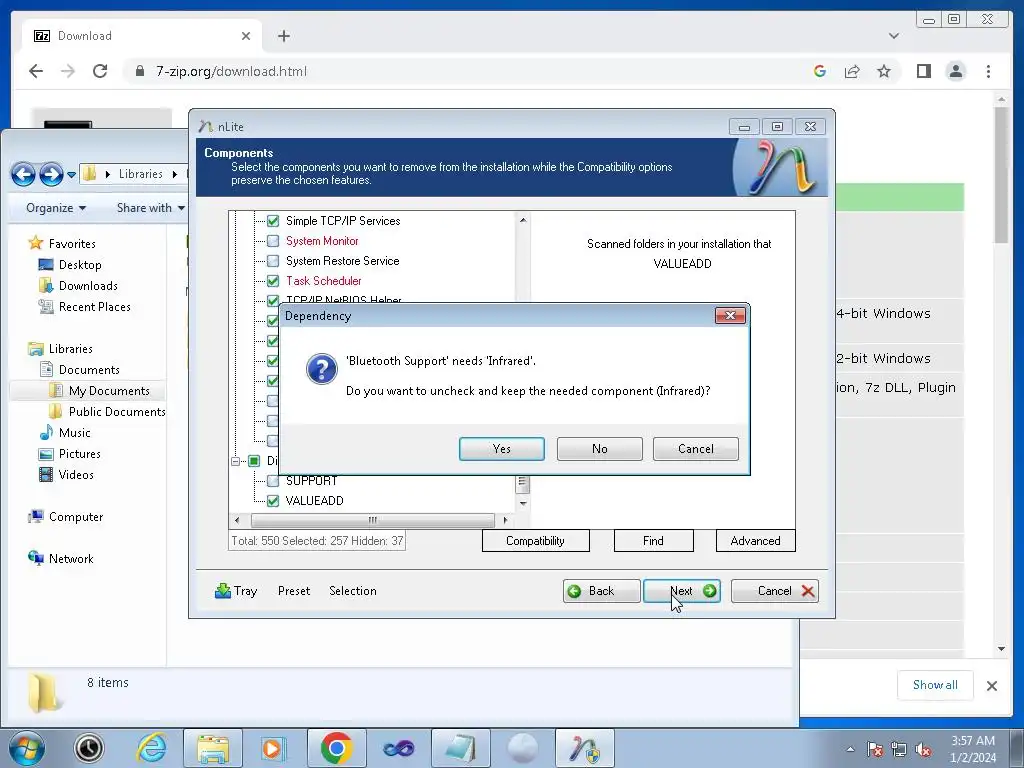Click the component list scroll-up arrow
Viewport: 1024px width, 768px height.
(x=522, y=221)
